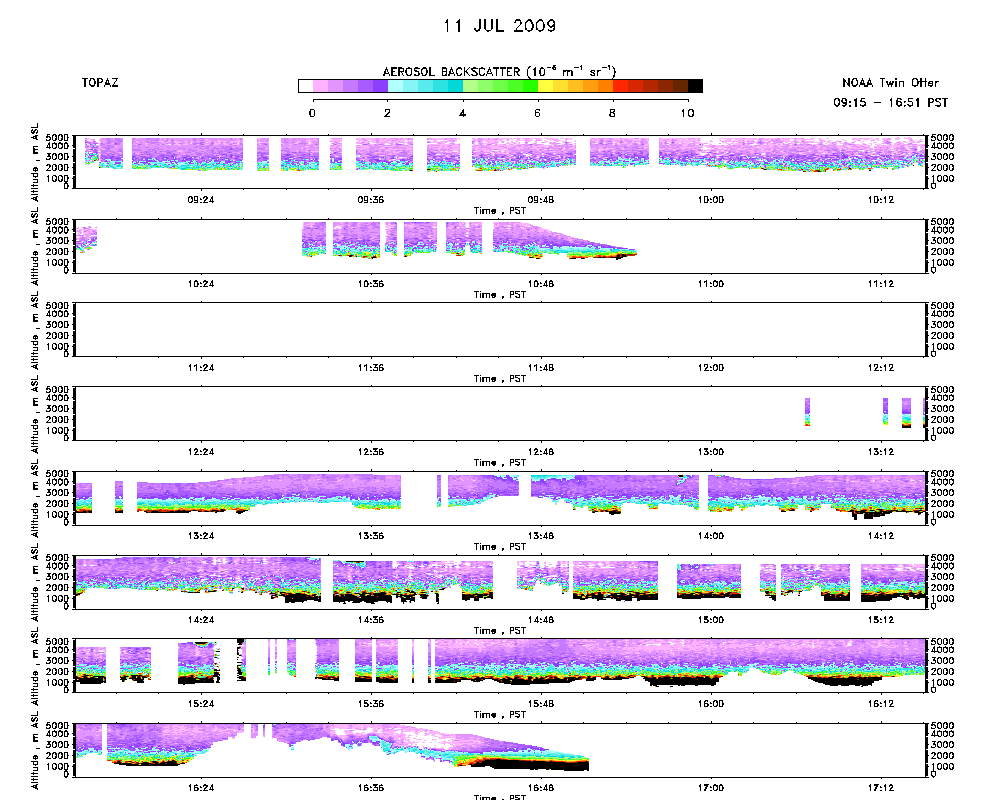
Task: Click the 13:00 time tick label
Action: pos(710,452)
